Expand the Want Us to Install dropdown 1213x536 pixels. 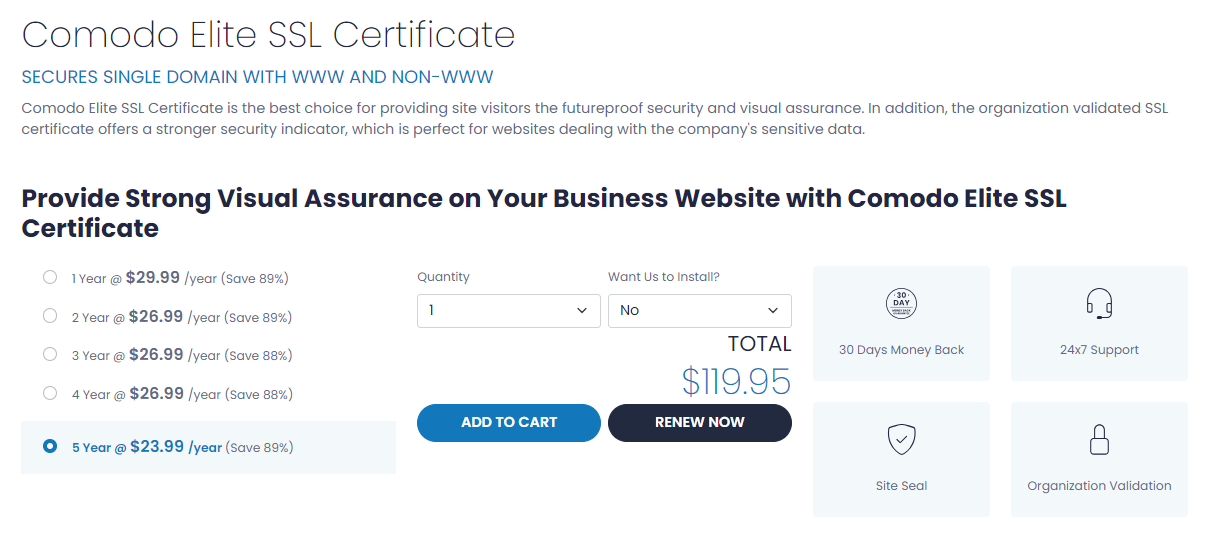click(x=700, y=311)
